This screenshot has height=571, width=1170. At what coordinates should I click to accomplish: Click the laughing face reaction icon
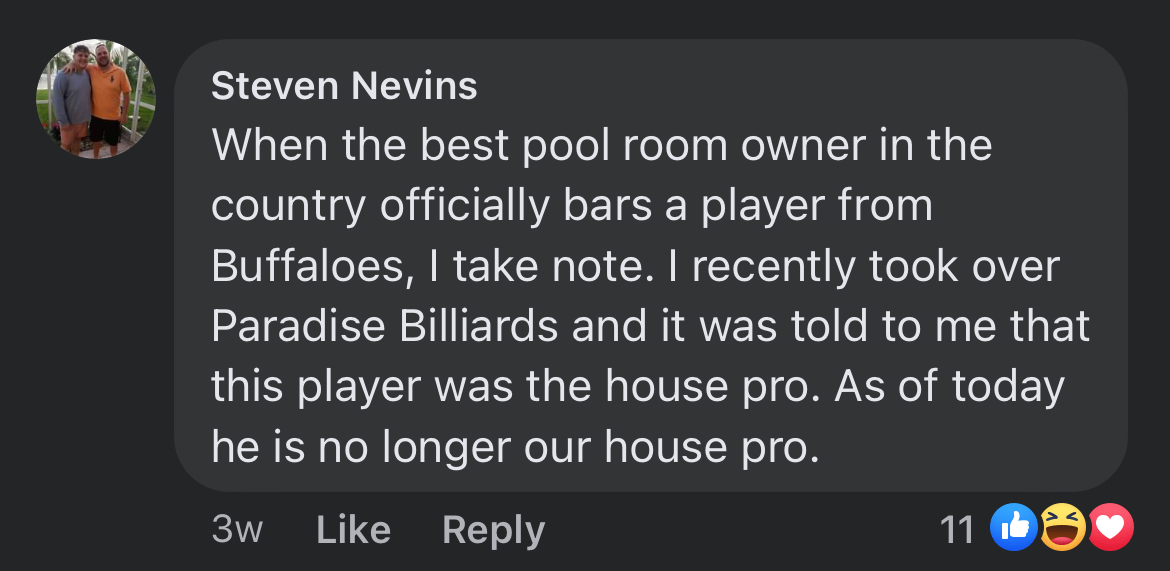tap(1062, 527)
